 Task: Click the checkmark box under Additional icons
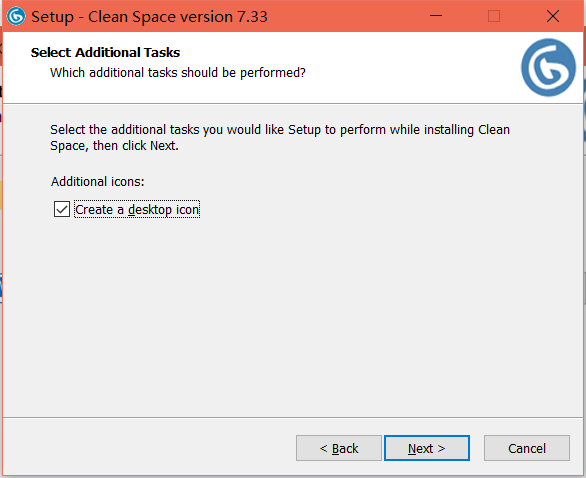[62, 209]
